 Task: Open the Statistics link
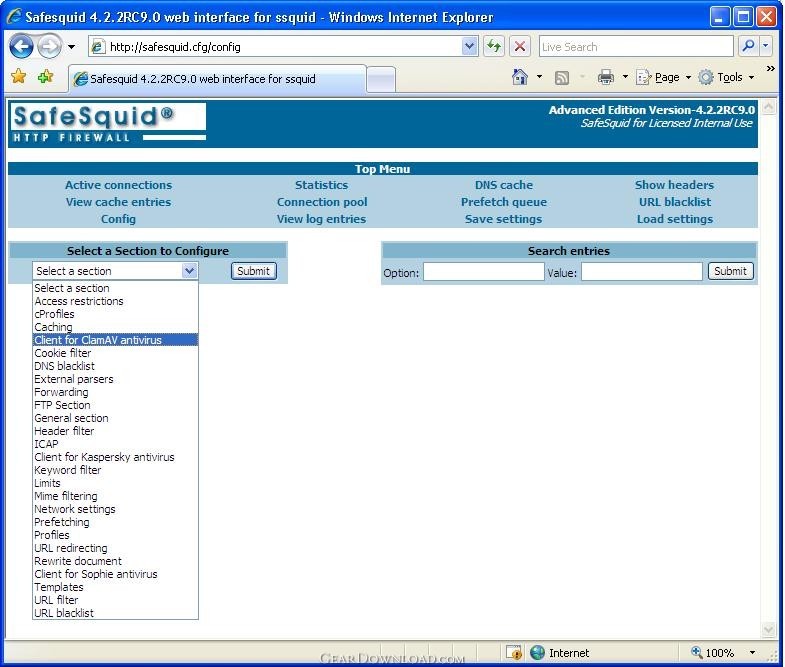(x=321, y=185)
